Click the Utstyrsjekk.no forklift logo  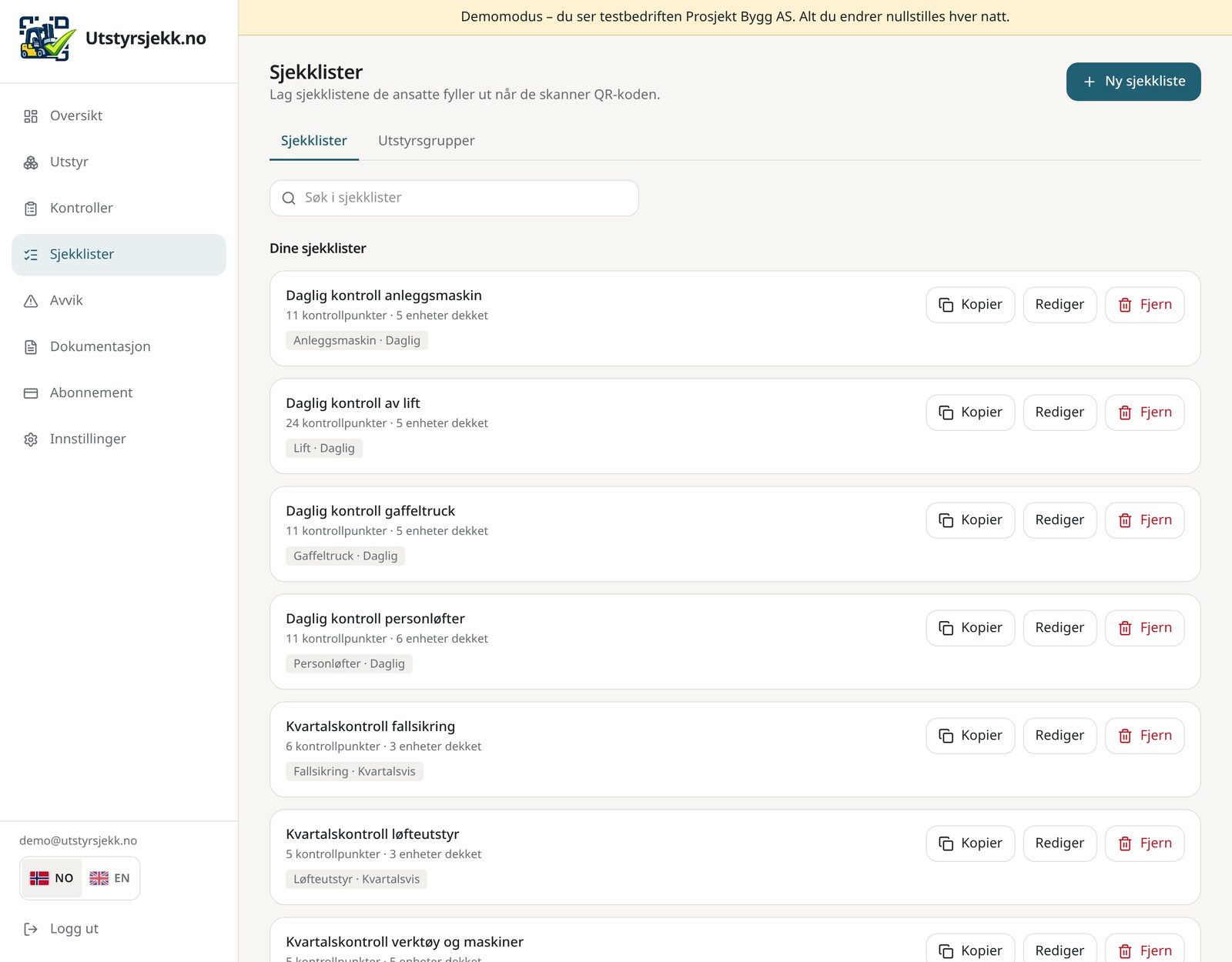tap(47, 38)
